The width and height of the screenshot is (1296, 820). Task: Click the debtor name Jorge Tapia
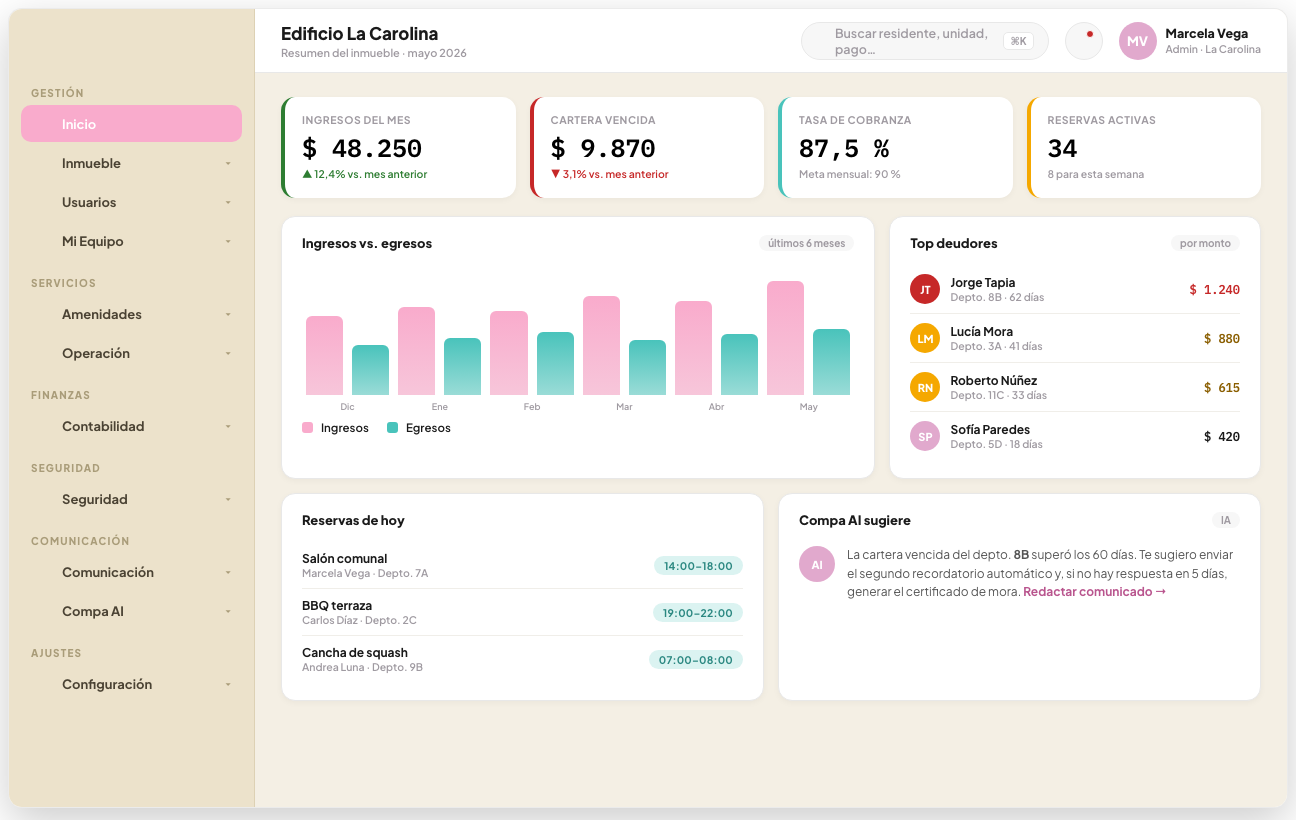pos(982,283)
